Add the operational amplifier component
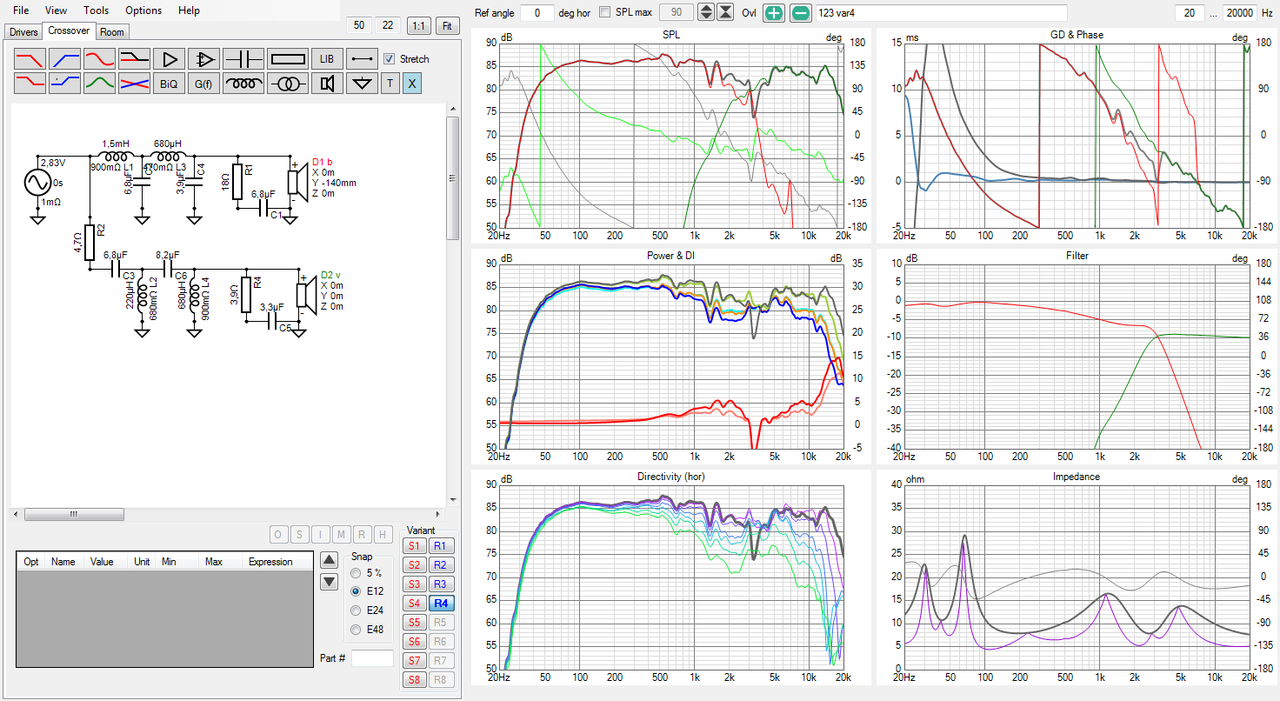1280x701 pixels. pos(204,59)
